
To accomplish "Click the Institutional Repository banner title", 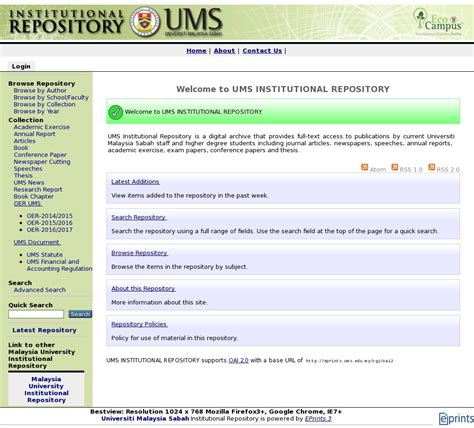I will pyautogui.click(x=66, y=21).
